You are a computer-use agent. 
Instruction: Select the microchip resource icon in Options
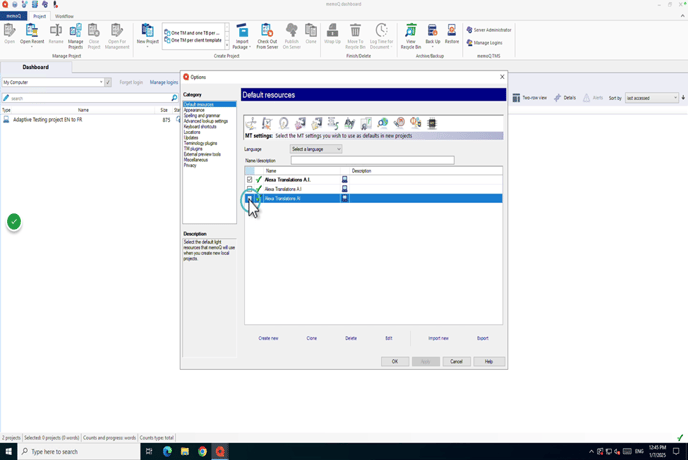tap(432, 124)
